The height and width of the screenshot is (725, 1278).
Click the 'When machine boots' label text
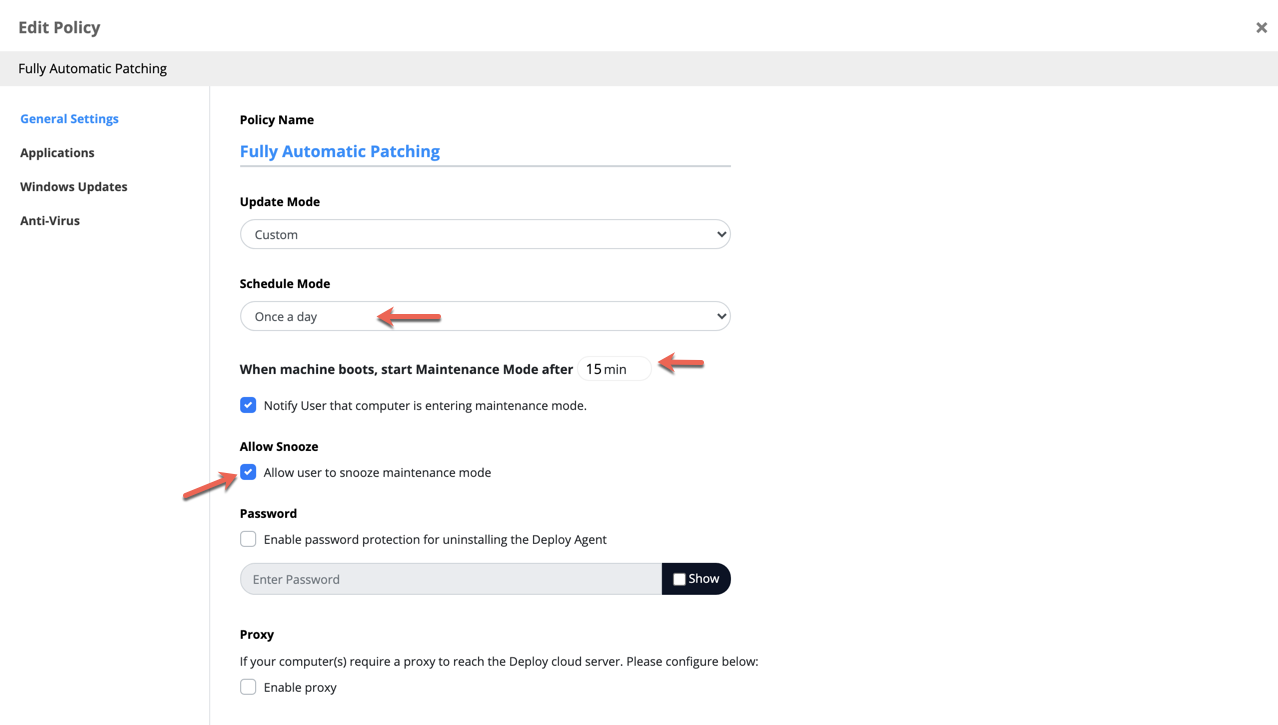point(406,370)
